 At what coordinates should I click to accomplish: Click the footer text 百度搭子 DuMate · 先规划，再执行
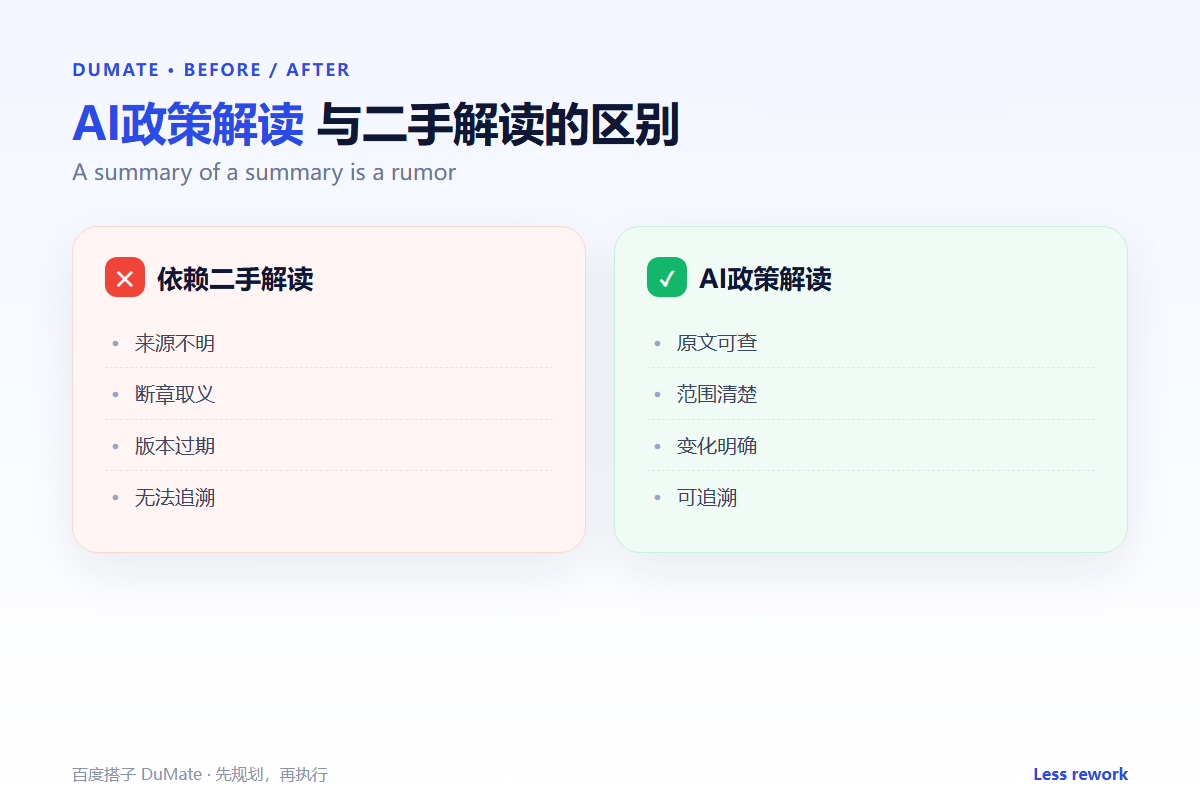pyautogui.click(x=200, y=775)
